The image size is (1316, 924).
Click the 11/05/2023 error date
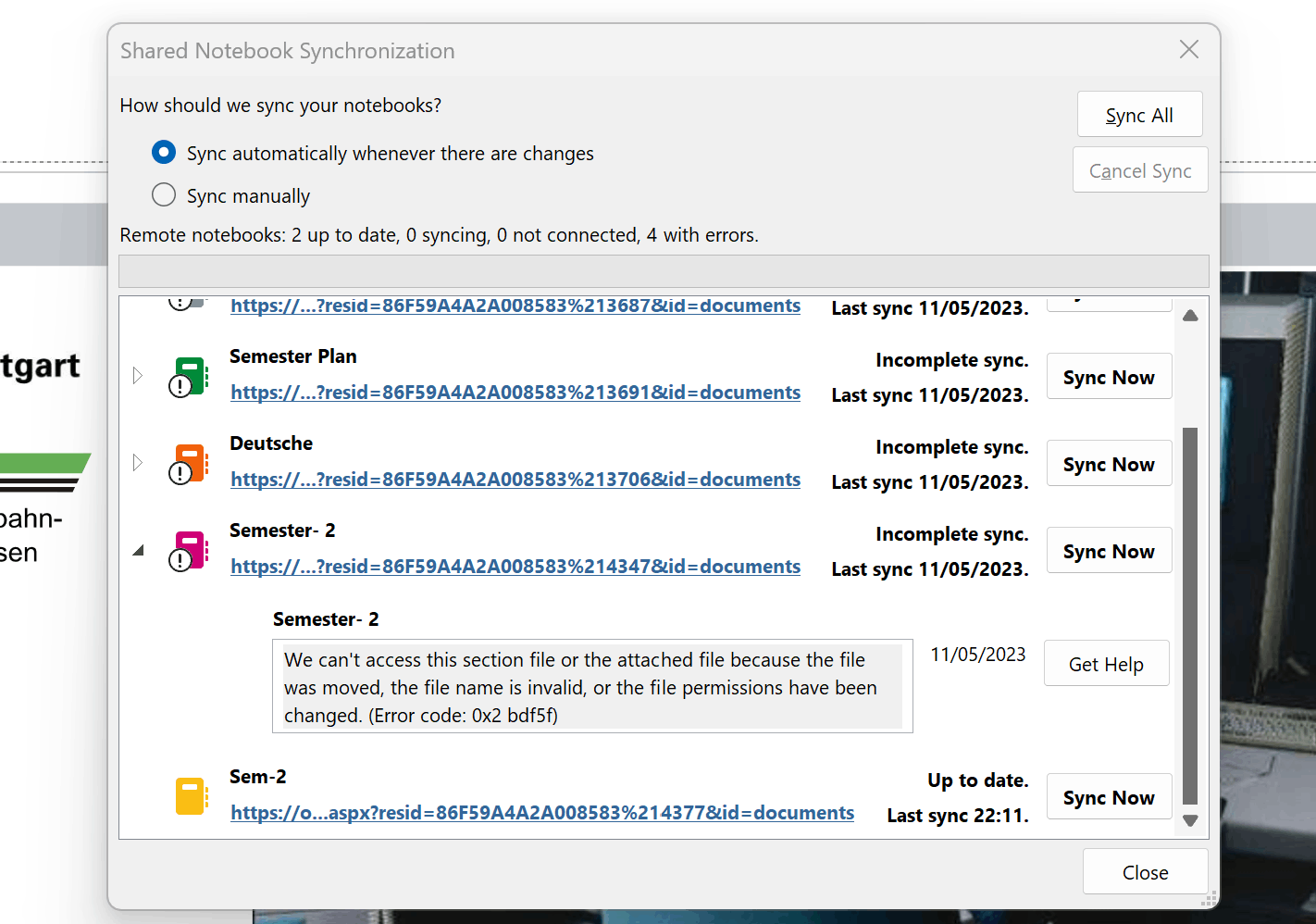[x=978, y=655]
